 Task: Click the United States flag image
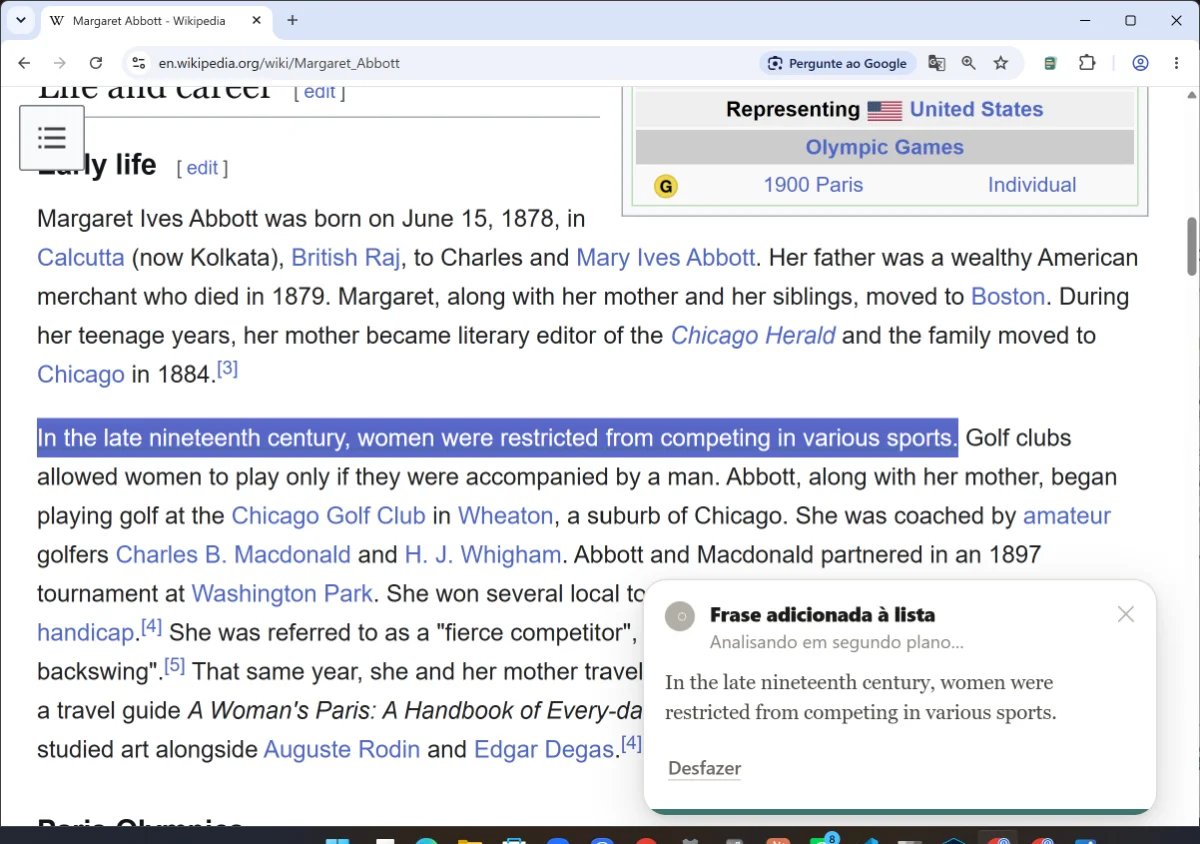pos(885,110)
